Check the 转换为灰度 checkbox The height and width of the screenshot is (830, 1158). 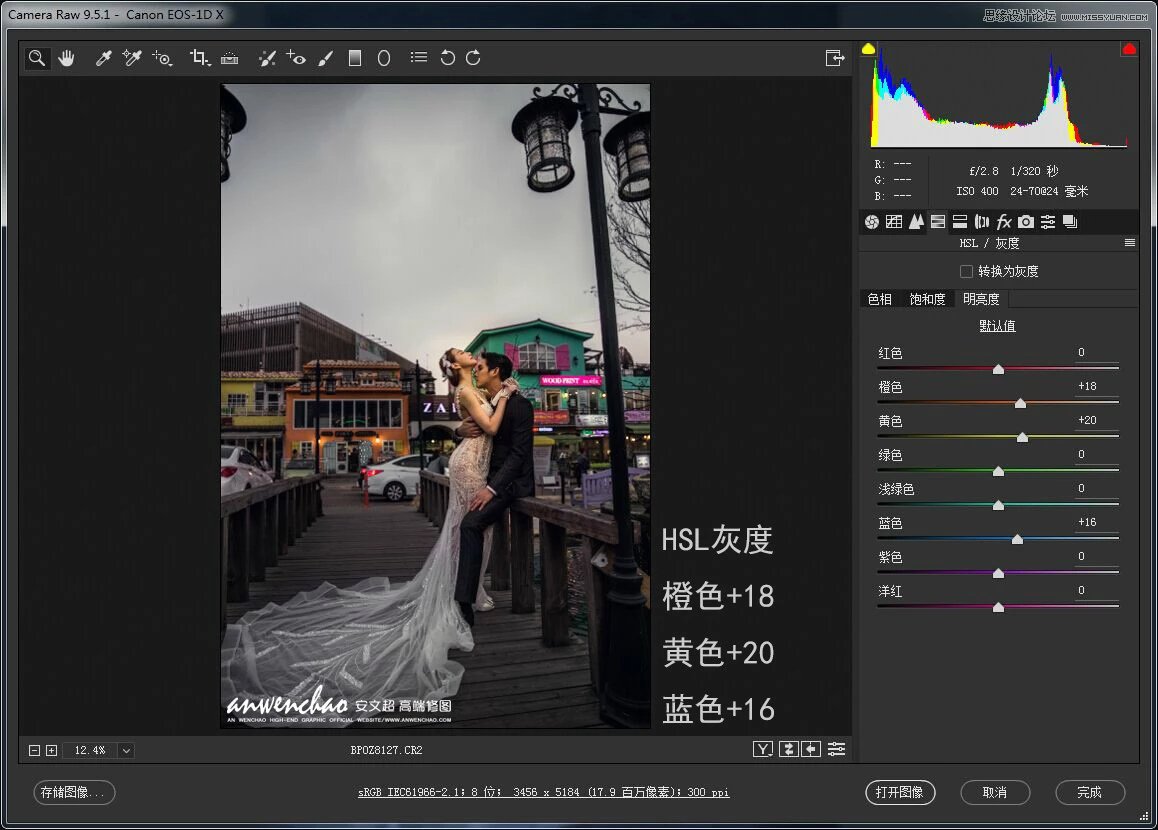(x=966, y=272)
